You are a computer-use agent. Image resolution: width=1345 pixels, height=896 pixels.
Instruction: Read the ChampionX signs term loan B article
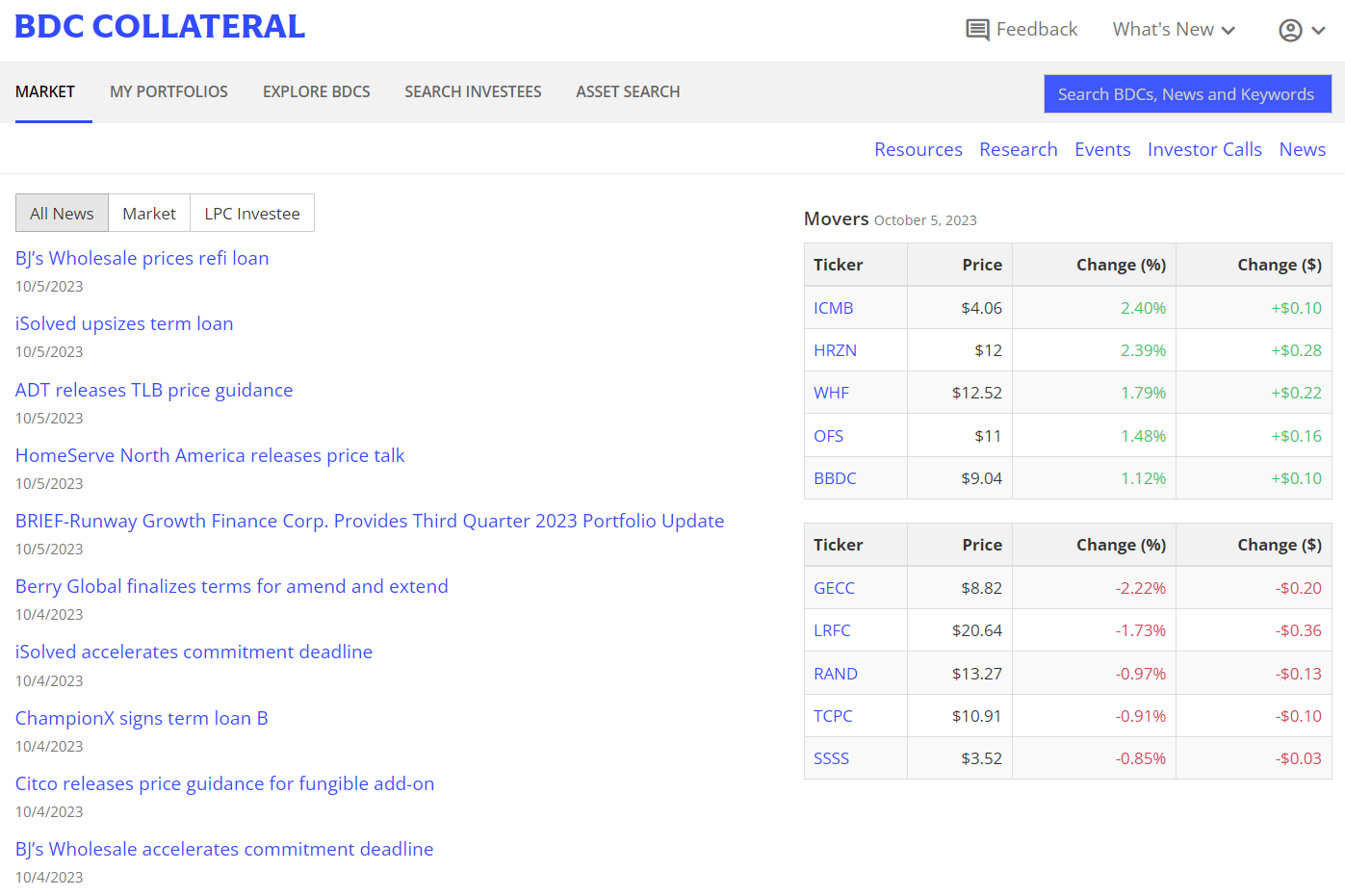[x=142, y=719]
